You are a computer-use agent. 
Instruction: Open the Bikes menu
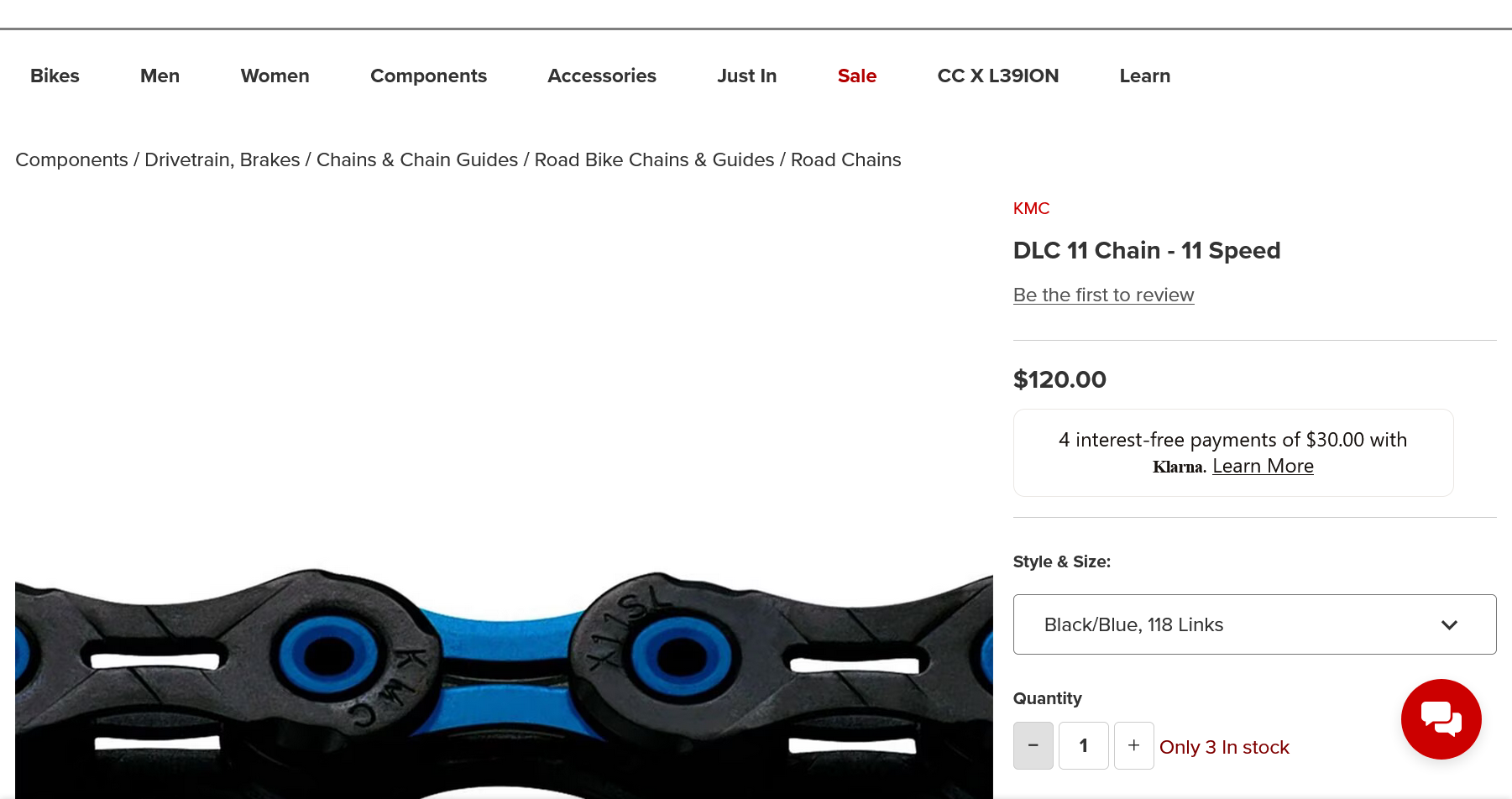pyautogui.click(x=55, y=76)
